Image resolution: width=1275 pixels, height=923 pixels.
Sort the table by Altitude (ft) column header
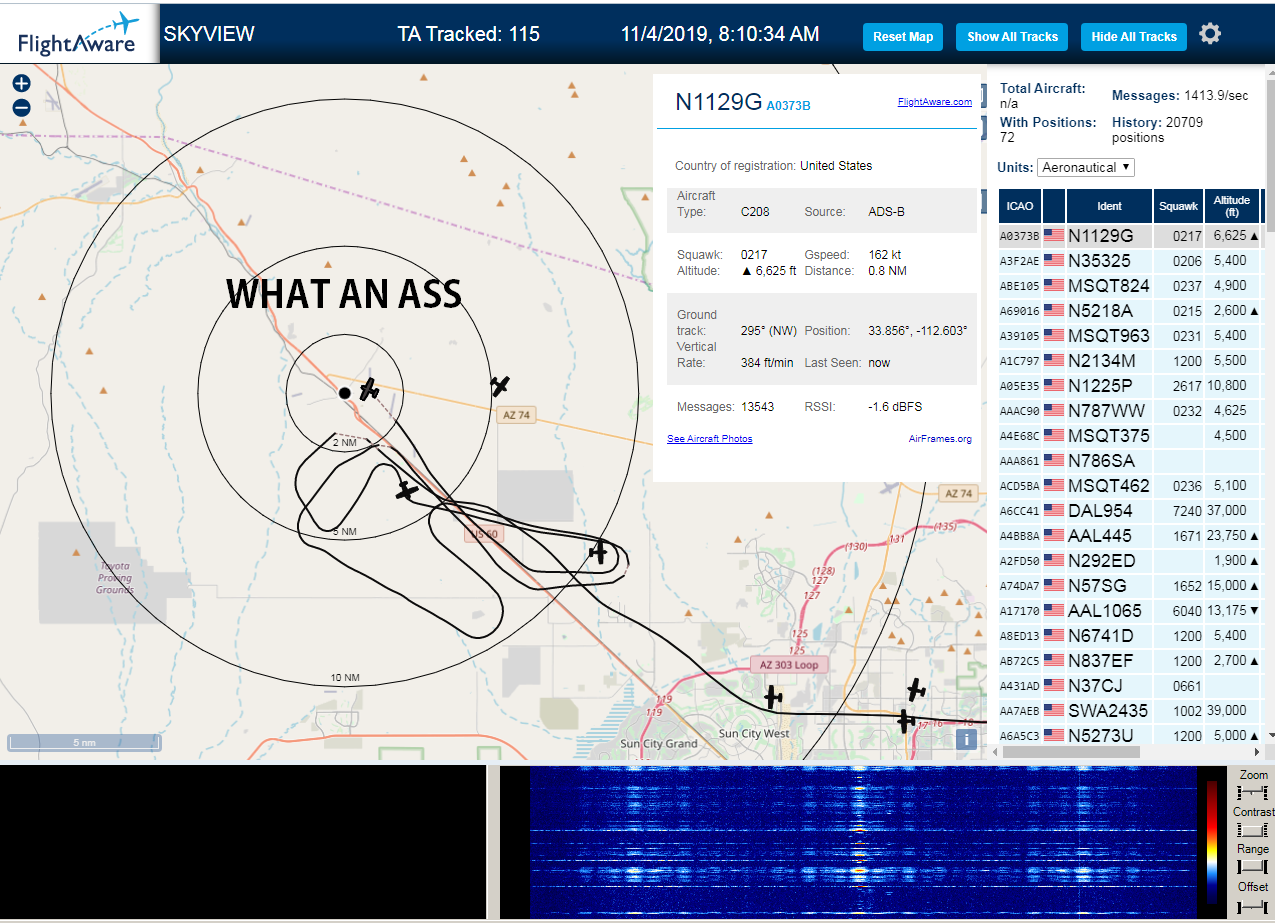coord(1232,206)
